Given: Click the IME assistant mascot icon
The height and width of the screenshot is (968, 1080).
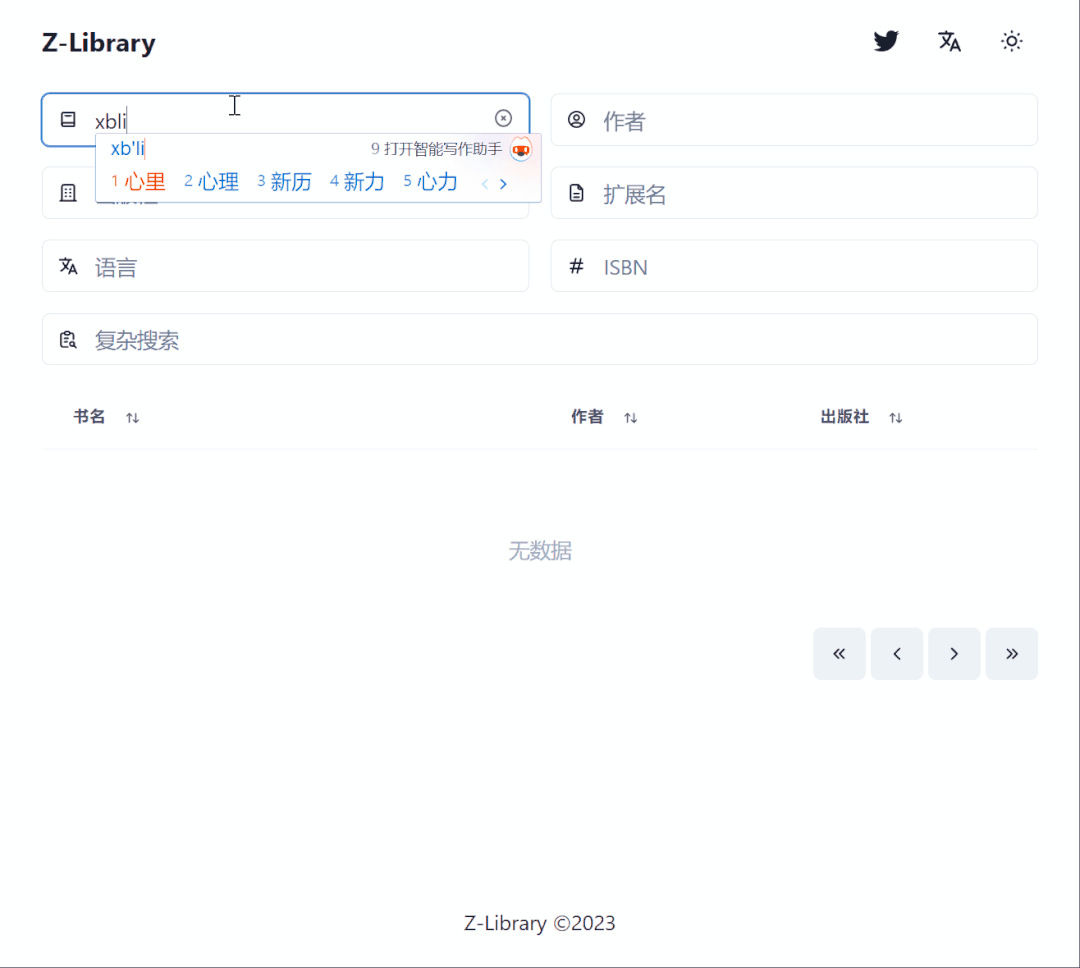Looking at the screenshot, I should (521, 149).
